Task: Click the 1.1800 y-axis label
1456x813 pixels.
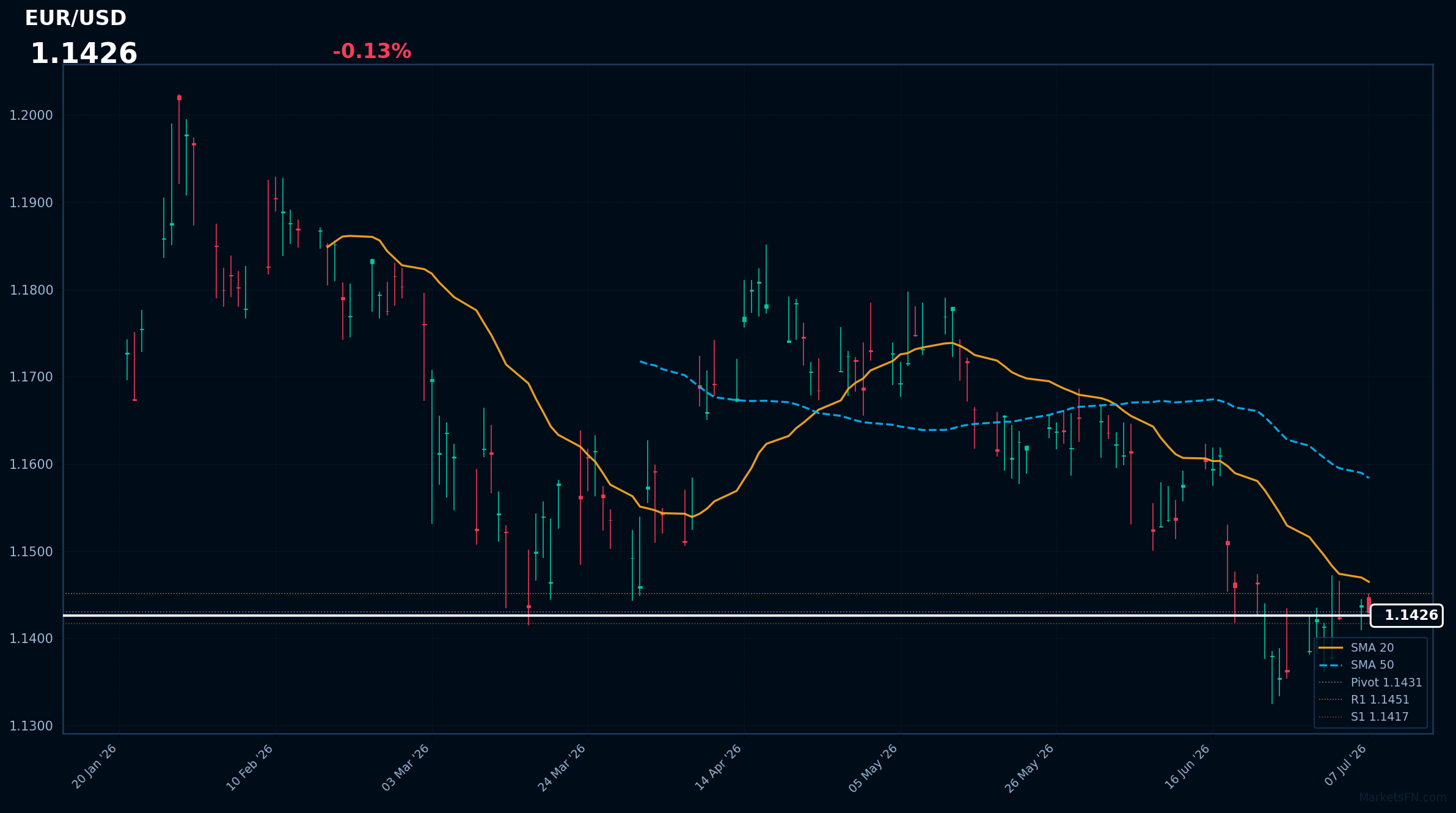Action: [x=31, y=290]
